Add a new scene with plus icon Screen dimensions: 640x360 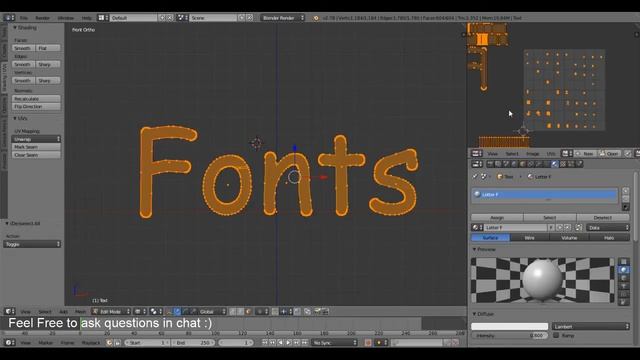242,18
